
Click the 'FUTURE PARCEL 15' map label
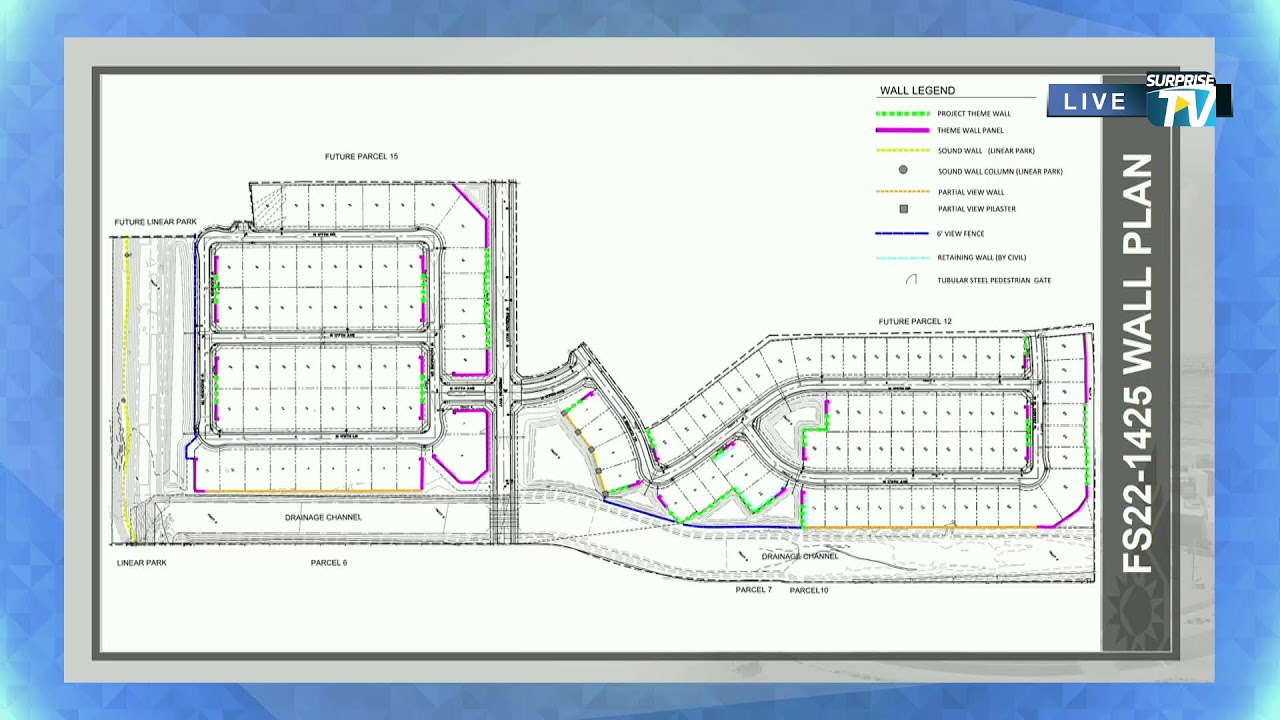point(361,157)
